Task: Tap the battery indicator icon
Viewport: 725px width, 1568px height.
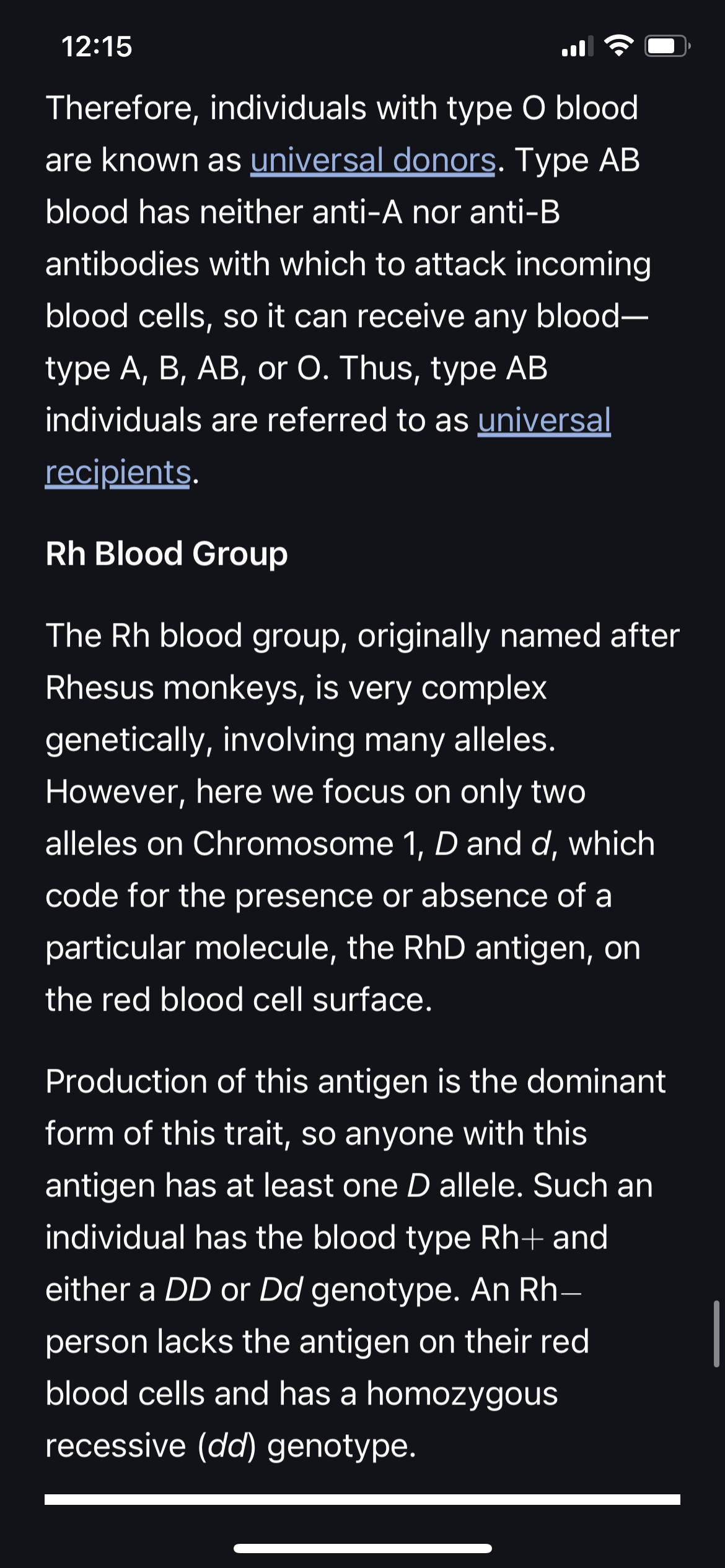Action: point(667,46)
